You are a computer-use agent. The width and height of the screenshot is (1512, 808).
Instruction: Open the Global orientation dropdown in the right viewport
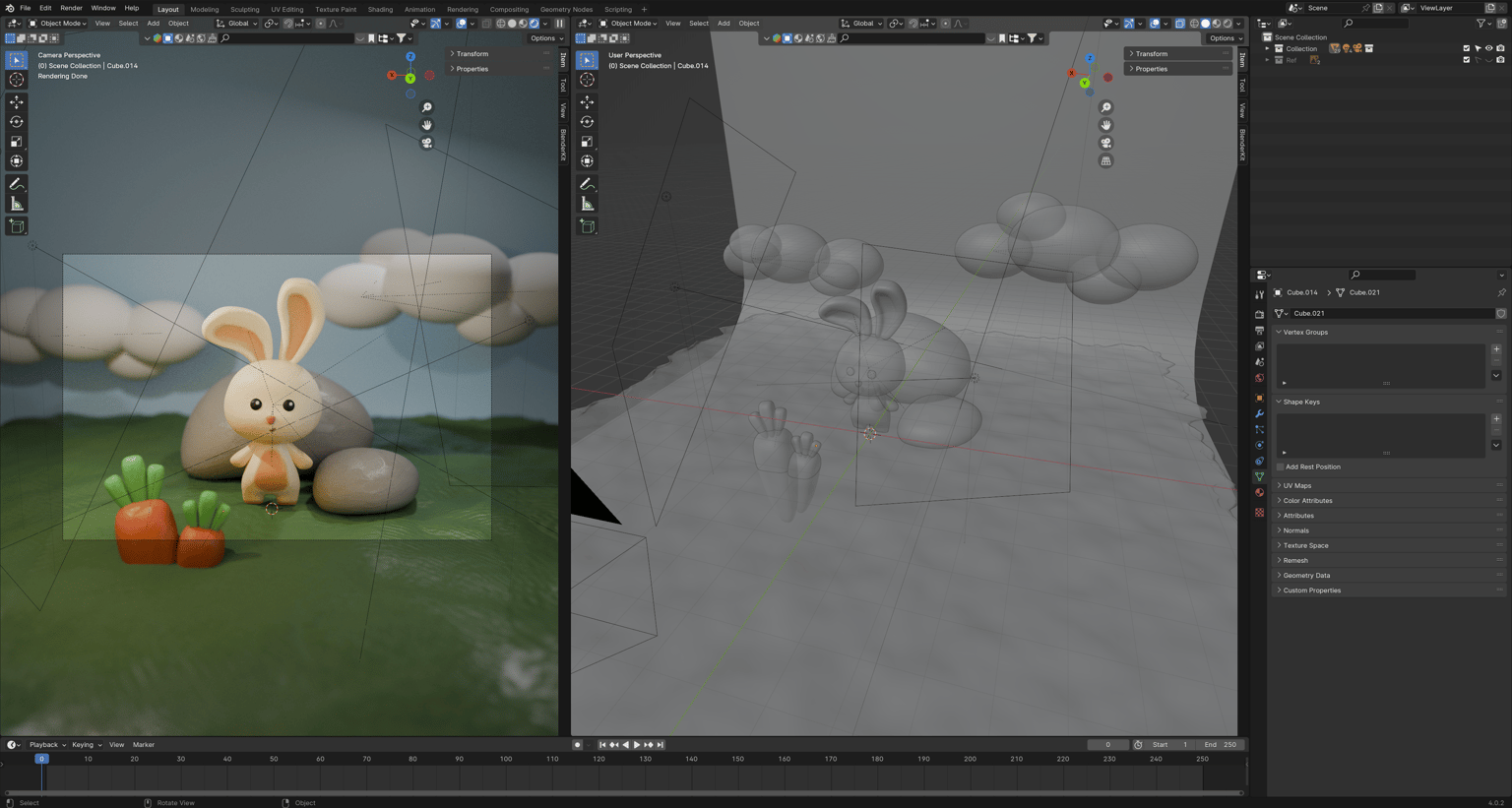[860, 24]
